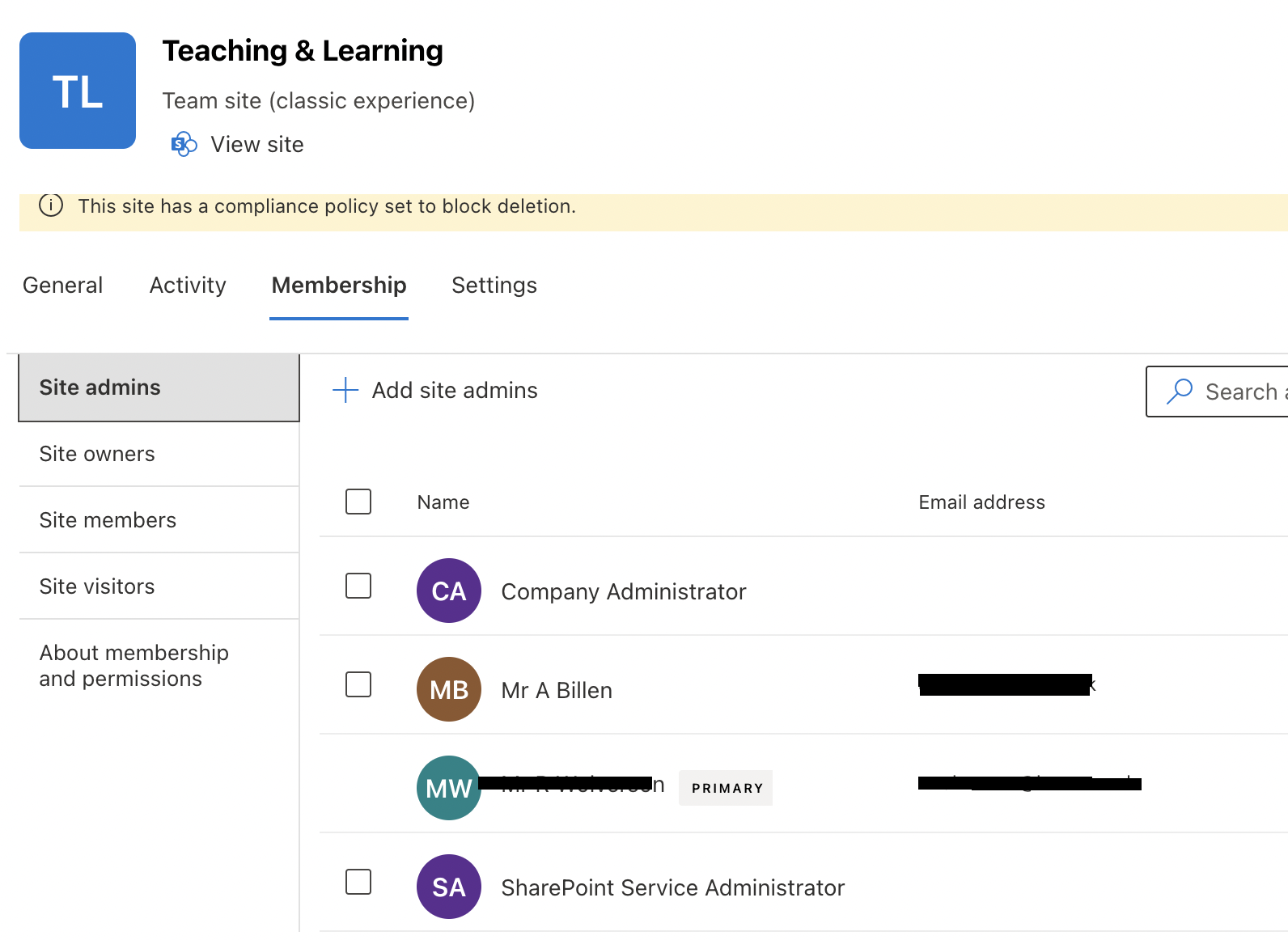The width and height of the screenshot is (1288, 940).
Task: Click the SharePoint icon beside View site
Action: click(x=184, y=144)
